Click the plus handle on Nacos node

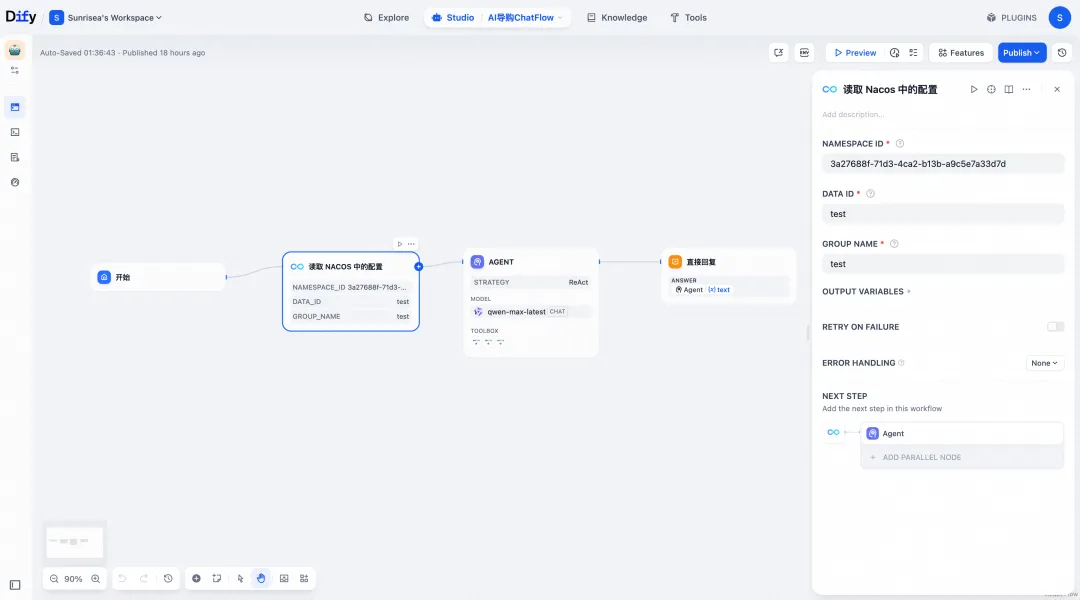tap(418, 267)
